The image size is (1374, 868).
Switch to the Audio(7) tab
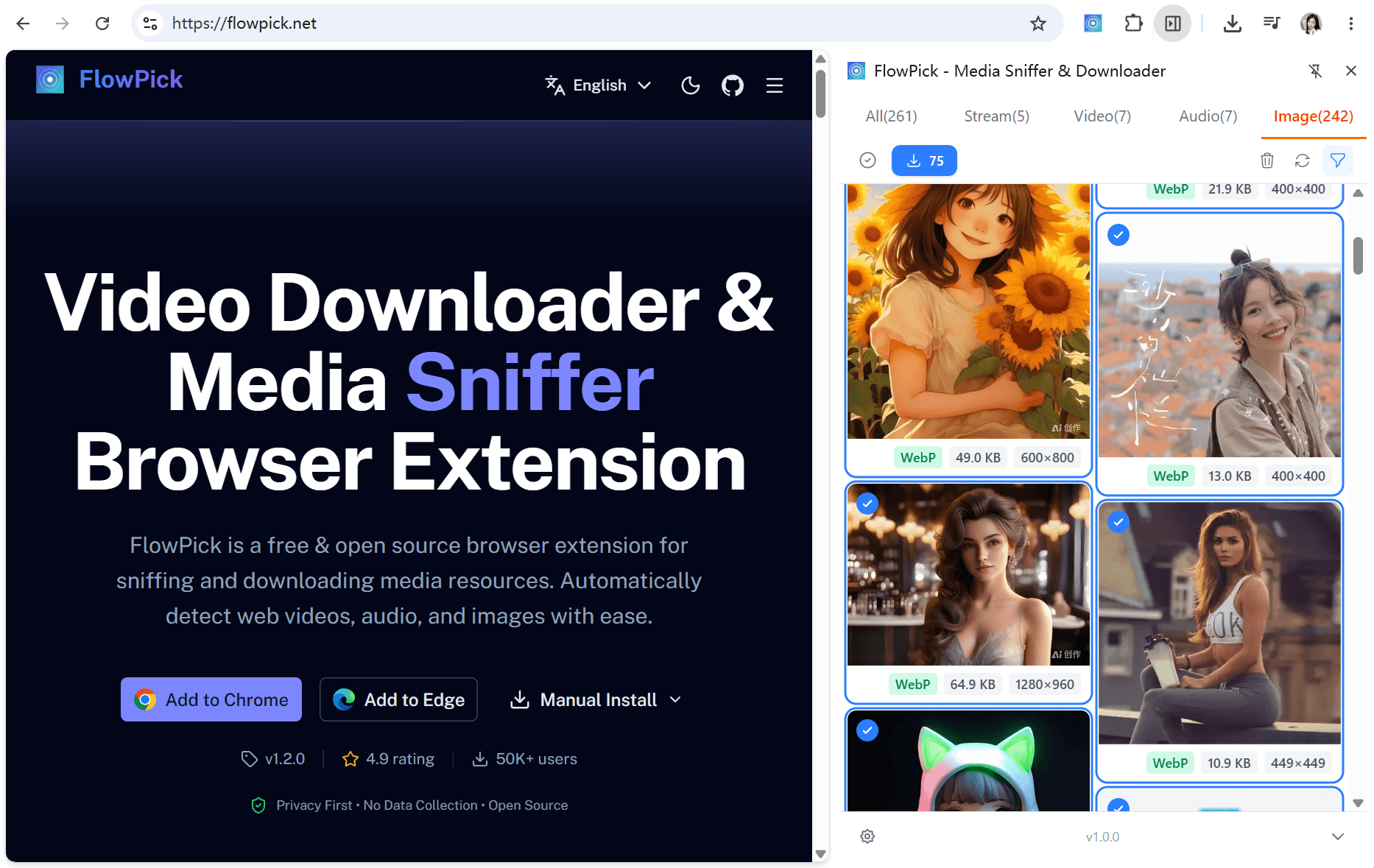(1208, 116)
